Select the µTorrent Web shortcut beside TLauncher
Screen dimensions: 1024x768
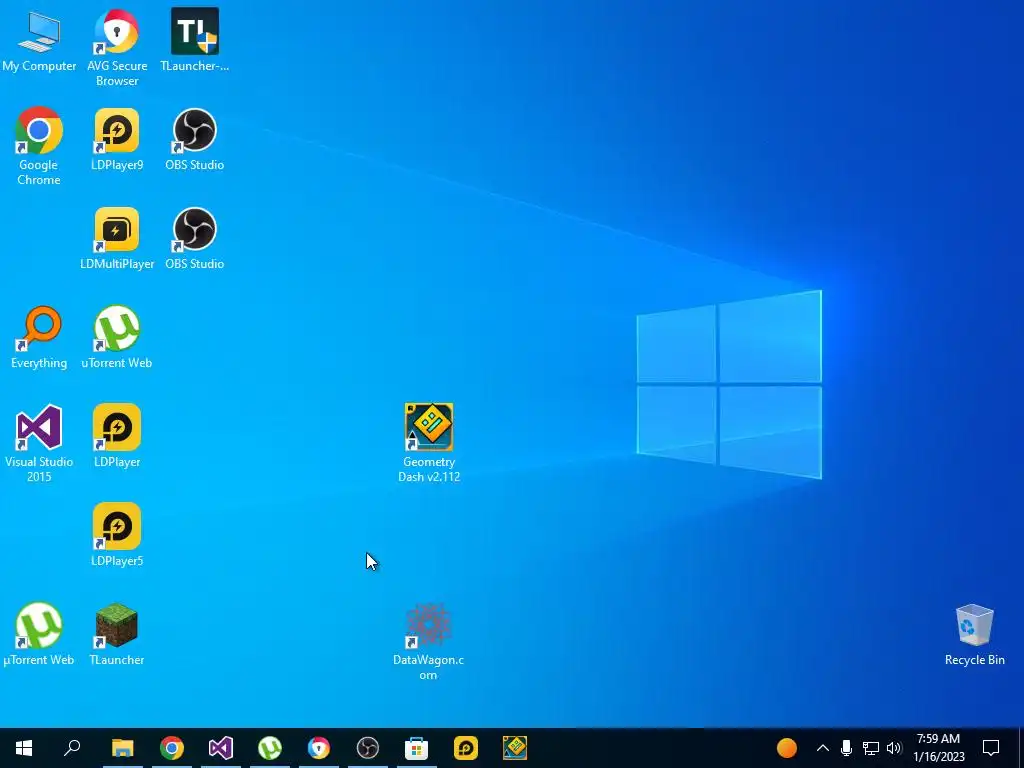tap(39, 635)
